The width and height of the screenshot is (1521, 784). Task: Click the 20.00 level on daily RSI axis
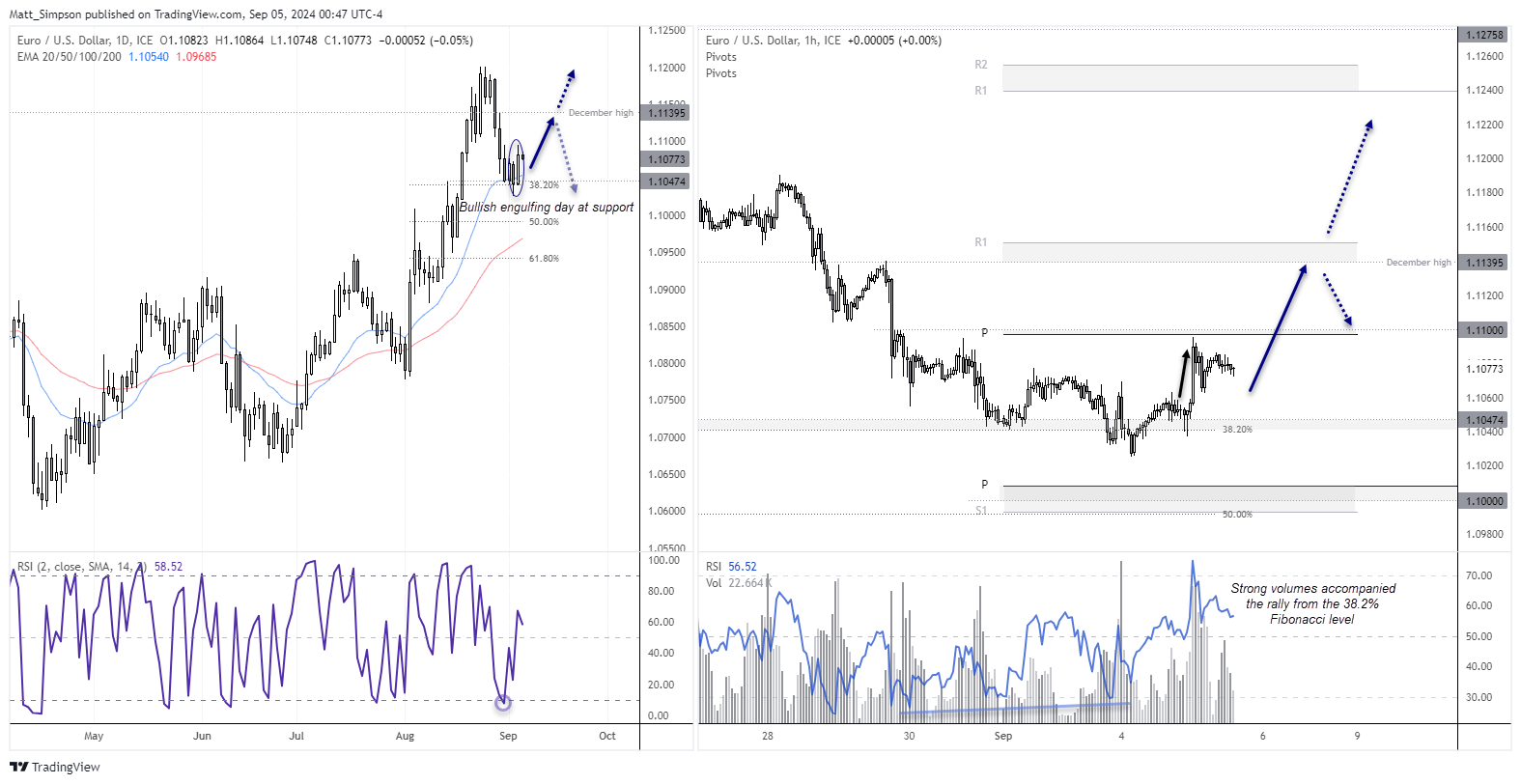(x=661, y=685)
